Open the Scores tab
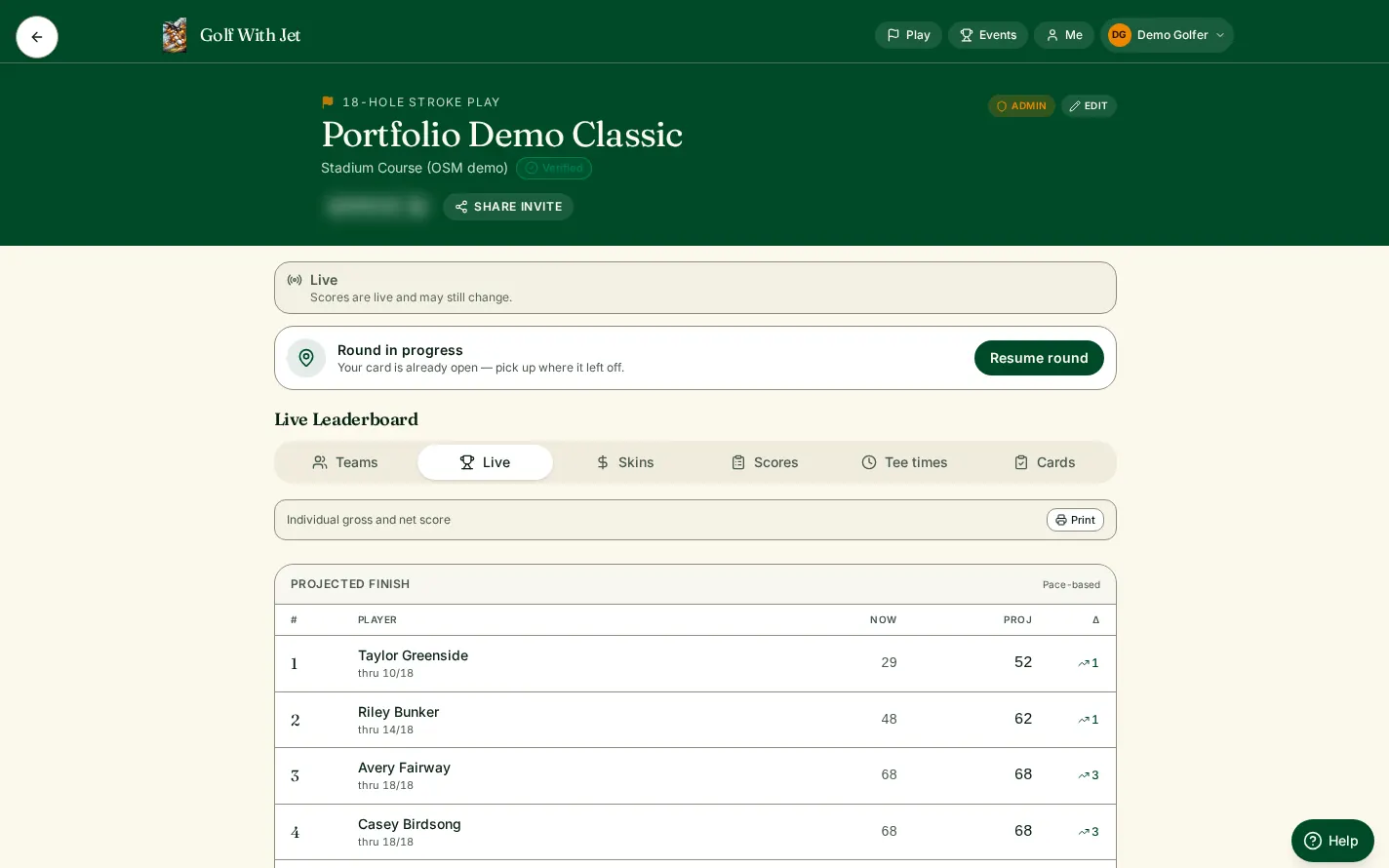The height and width of the screenshot is (868, 1389). 765,462
